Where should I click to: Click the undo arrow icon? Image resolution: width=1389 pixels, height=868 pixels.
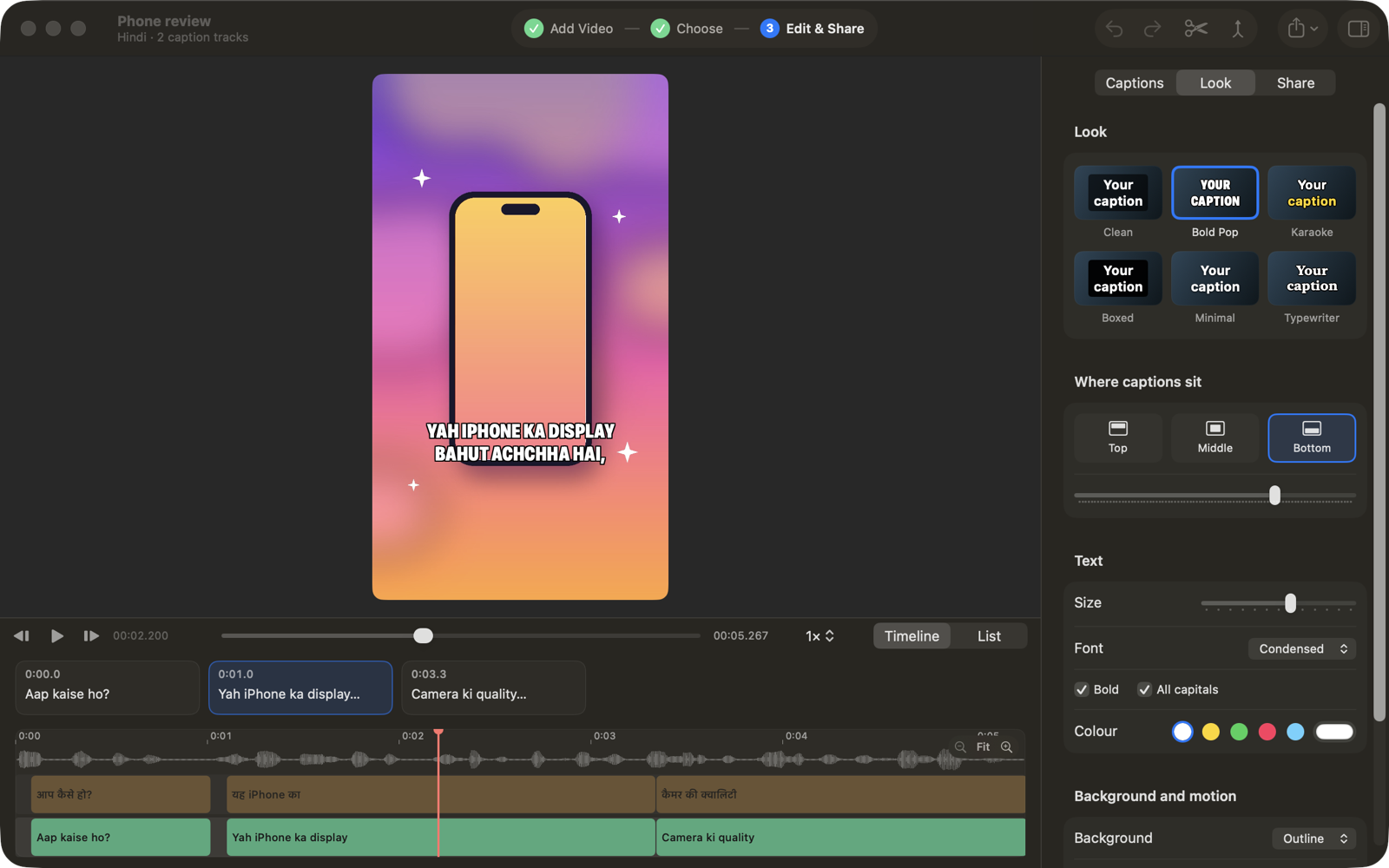1114,29
